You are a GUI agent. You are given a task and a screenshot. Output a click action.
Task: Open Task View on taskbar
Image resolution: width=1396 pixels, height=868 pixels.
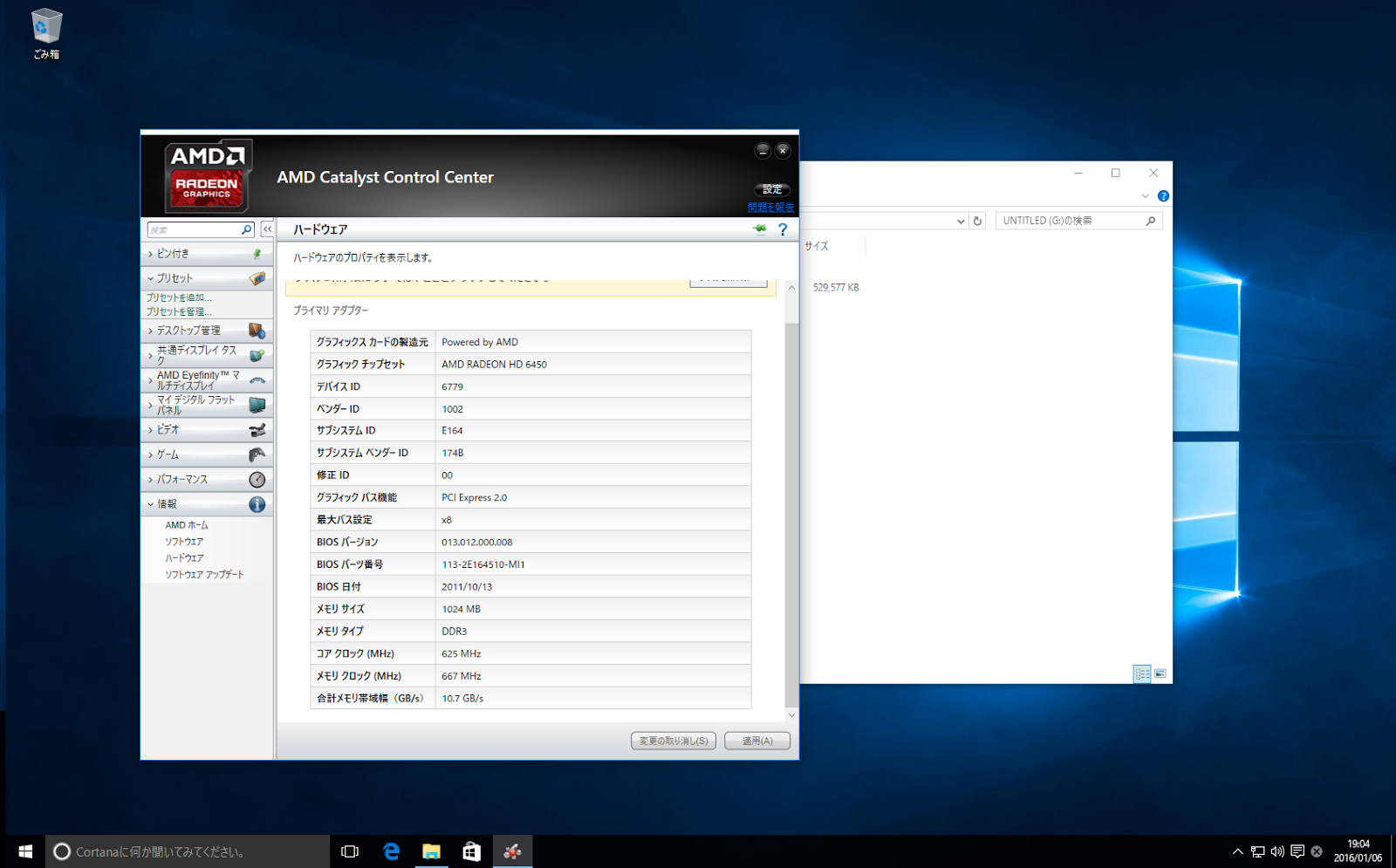click(350, 851)
